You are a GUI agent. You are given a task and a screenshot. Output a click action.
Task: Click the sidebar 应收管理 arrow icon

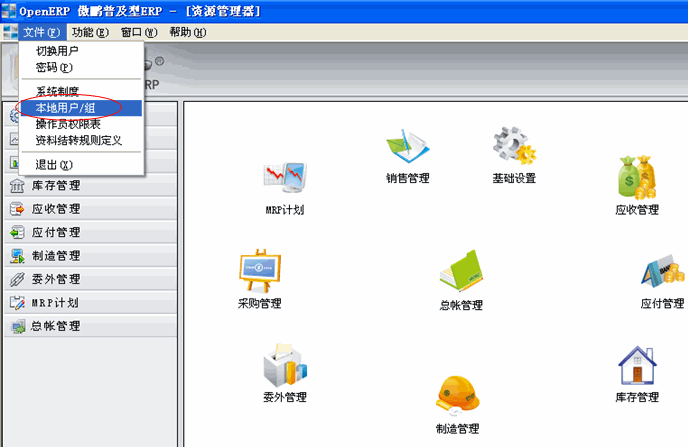17,209
